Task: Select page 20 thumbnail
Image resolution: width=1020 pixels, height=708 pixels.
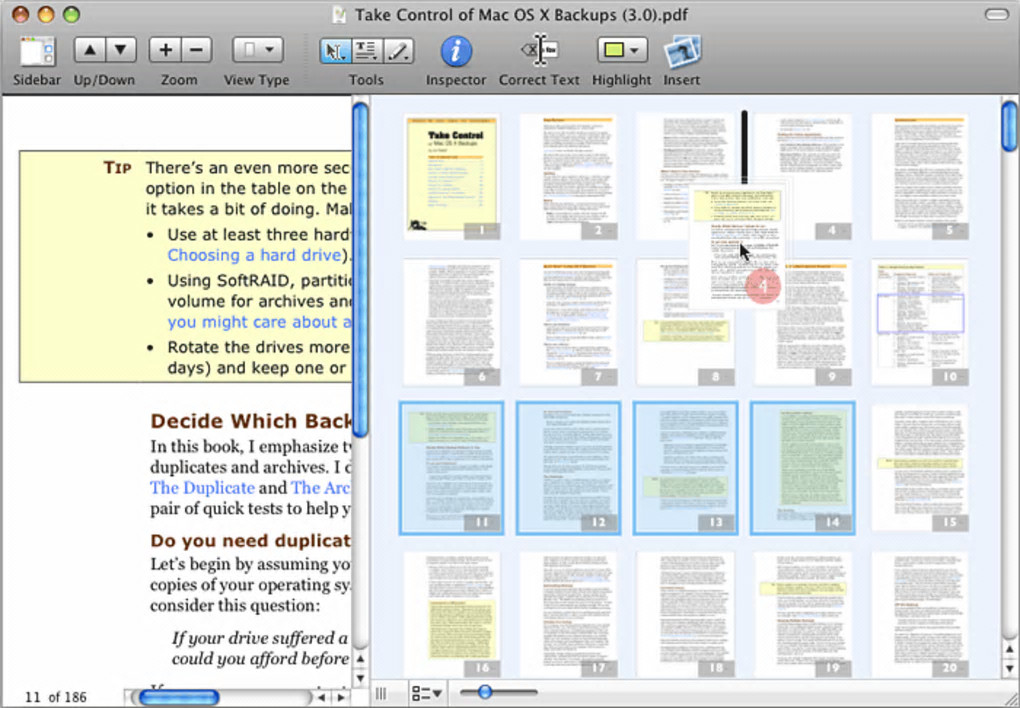Action: tap(920, 614)
